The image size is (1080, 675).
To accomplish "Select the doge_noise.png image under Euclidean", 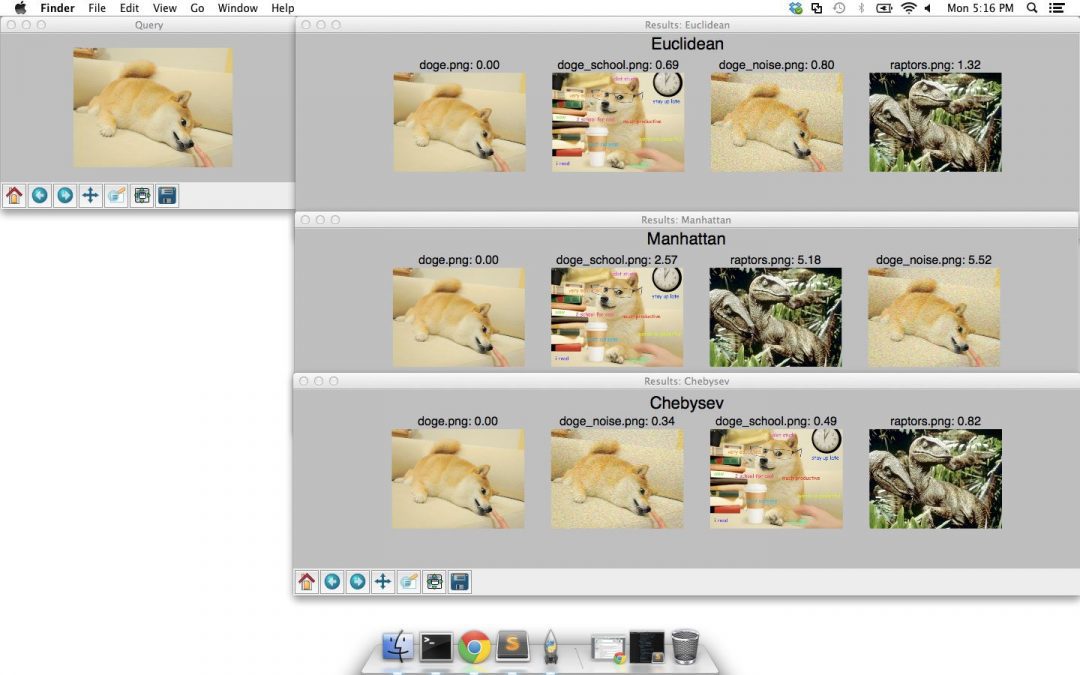I will (x=777, y=123).
